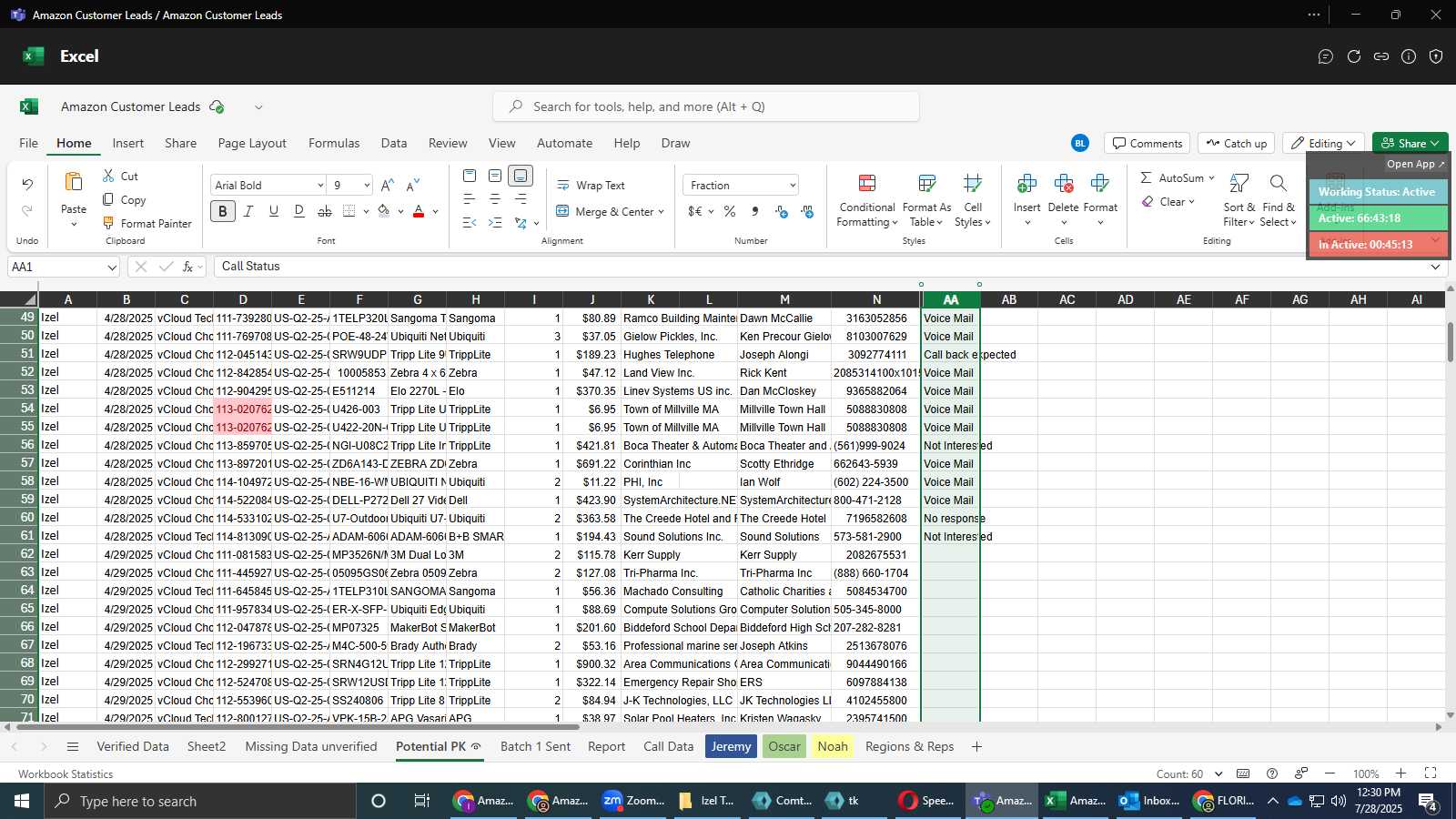The height and width of the screenshot is (819, 1456).
Task: Click the Cut scissors icon
Action: [108, 176]
